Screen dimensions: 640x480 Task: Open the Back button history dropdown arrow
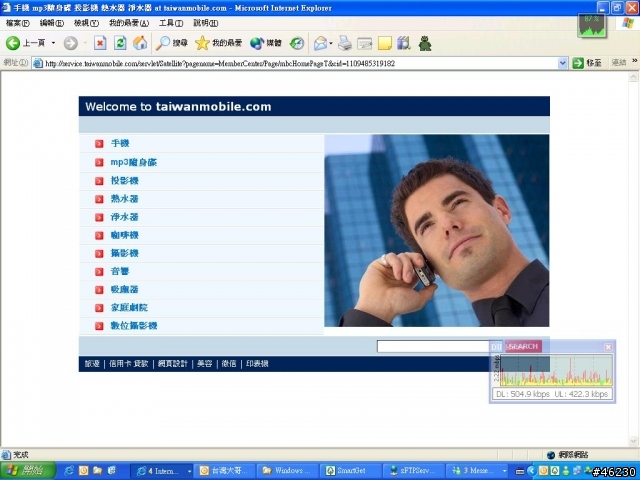pos(53,43)
